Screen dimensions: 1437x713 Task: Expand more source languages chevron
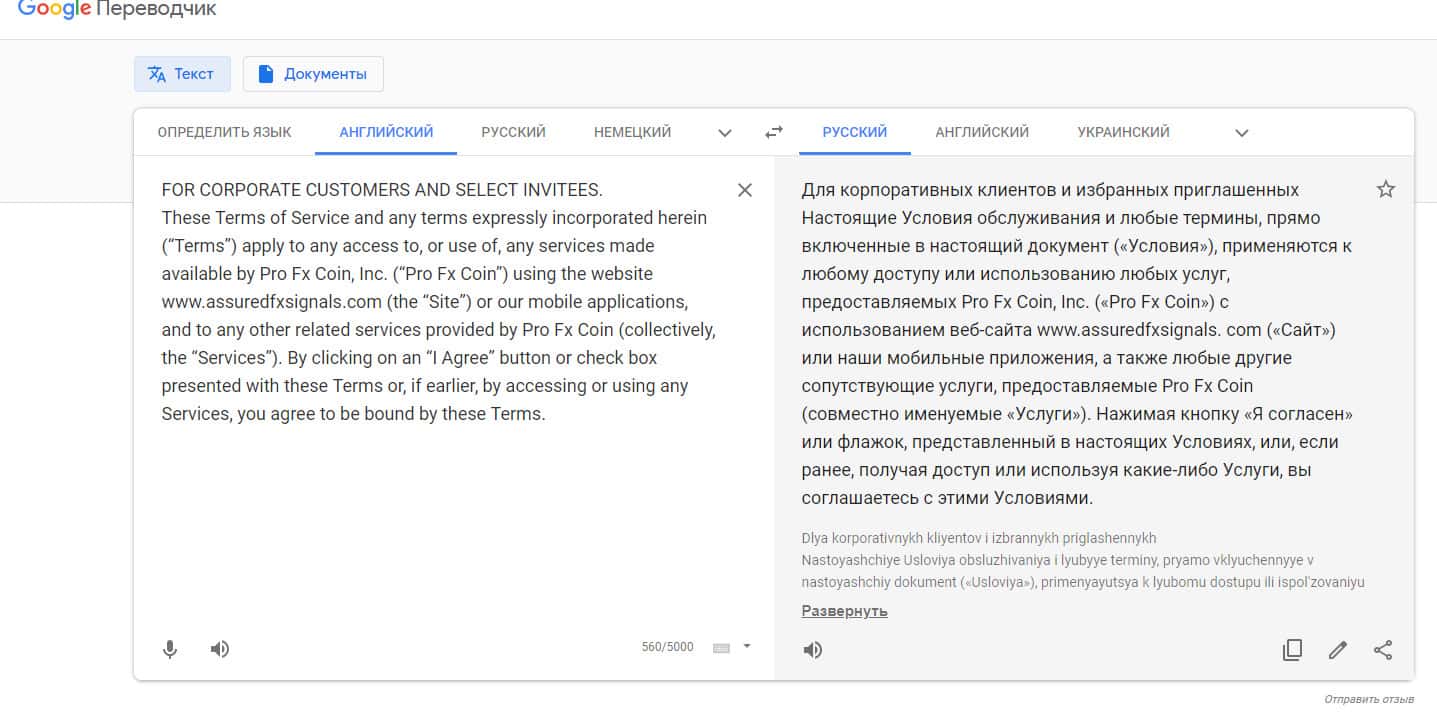point(725,133)
